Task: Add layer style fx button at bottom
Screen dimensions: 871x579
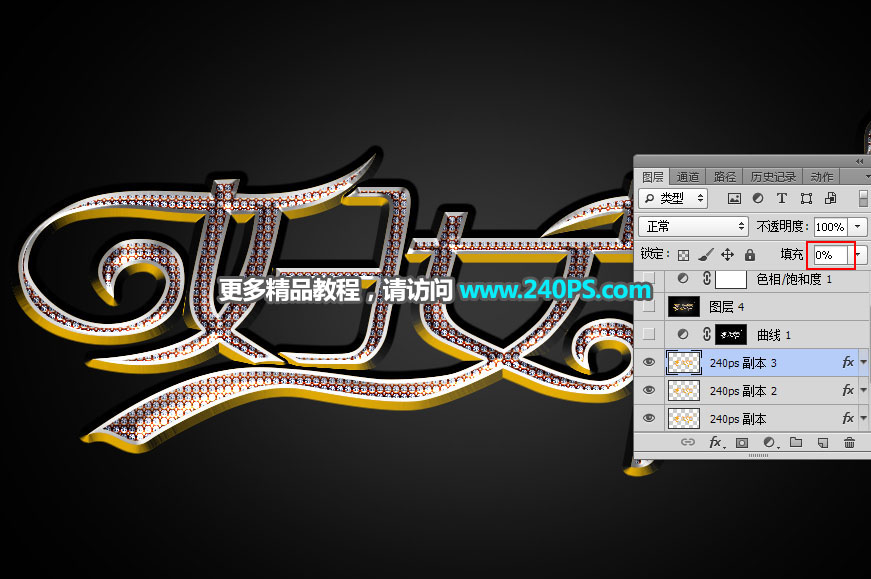Action: pos(716,442)
